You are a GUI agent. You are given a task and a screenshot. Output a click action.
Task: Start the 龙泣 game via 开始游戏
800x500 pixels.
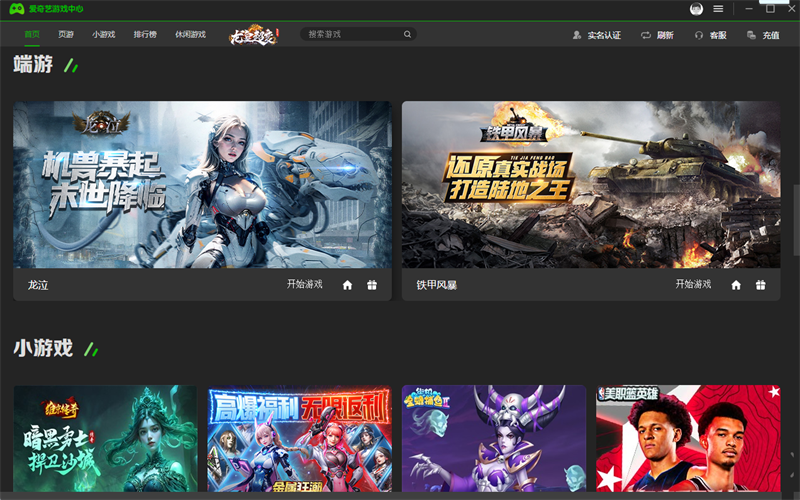point(305,284)
